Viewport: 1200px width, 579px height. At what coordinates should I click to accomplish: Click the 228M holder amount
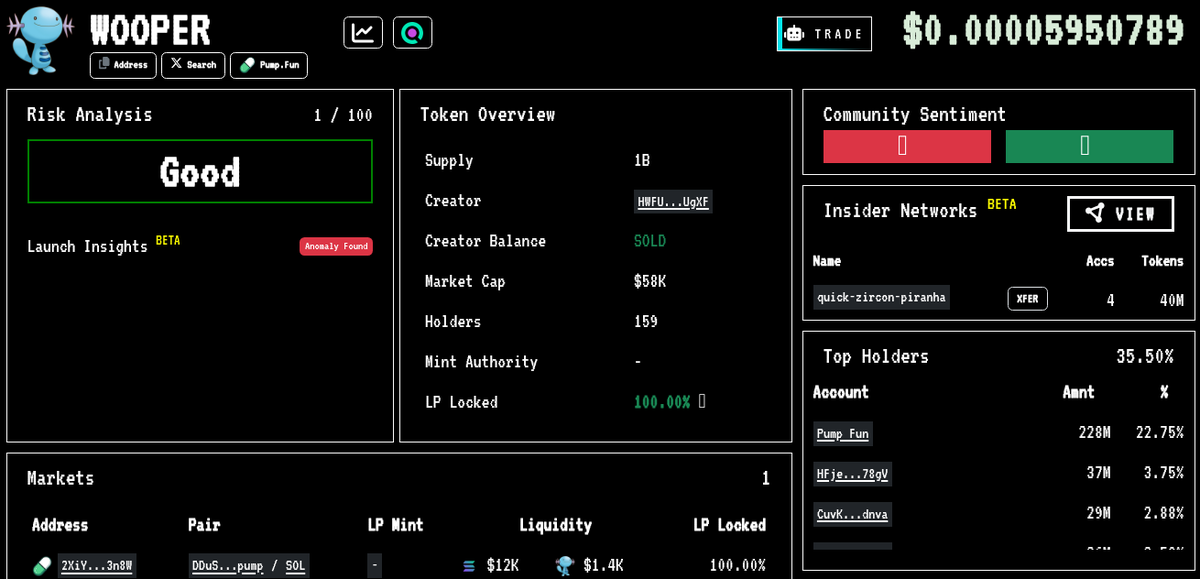point(1095,432)
